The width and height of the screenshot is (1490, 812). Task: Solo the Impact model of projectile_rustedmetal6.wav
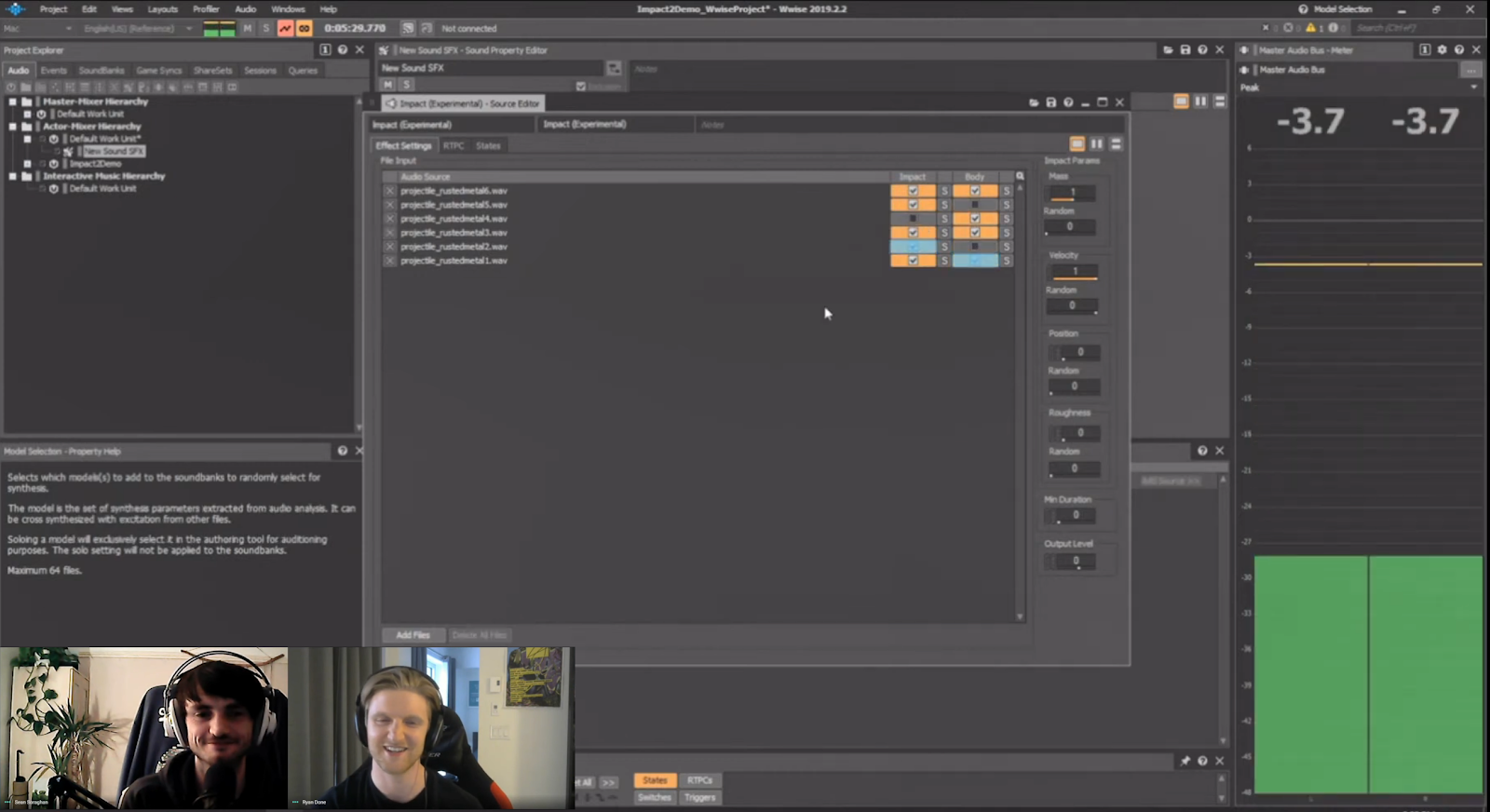pyautogui.click(x=944, y=191)
